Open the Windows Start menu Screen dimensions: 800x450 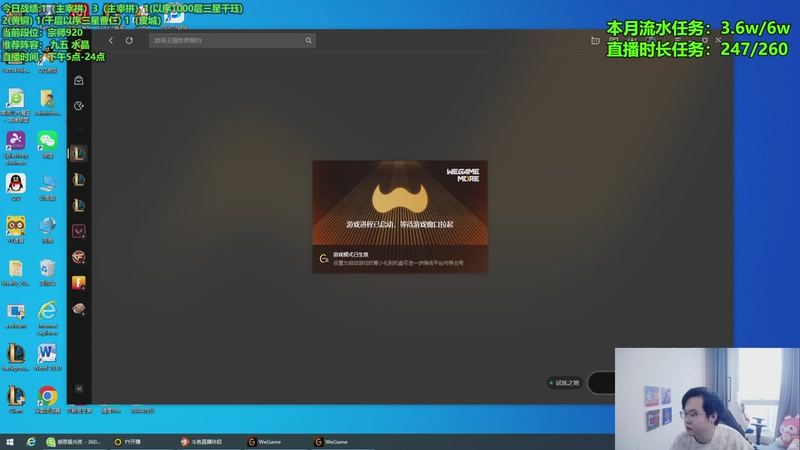[10, 442]
